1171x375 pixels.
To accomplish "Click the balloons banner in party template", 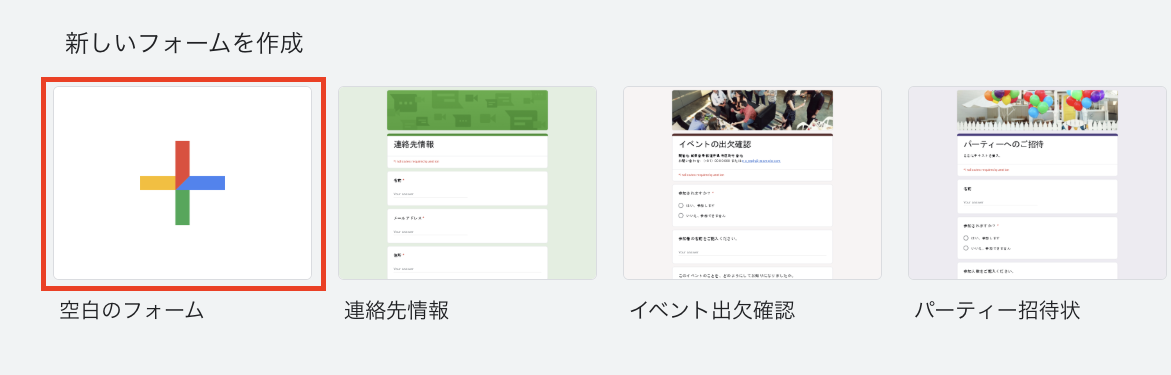I will 1037,111.
